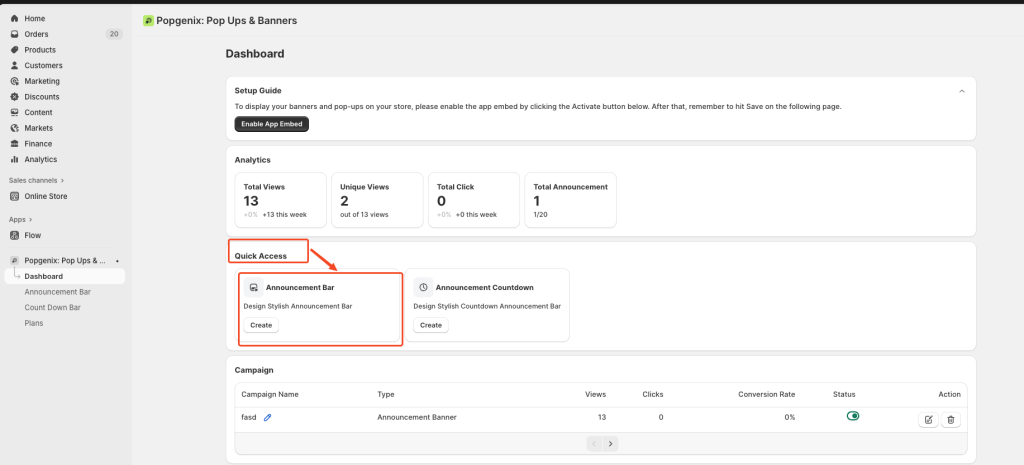Click the Status column header

click(844, 394)
